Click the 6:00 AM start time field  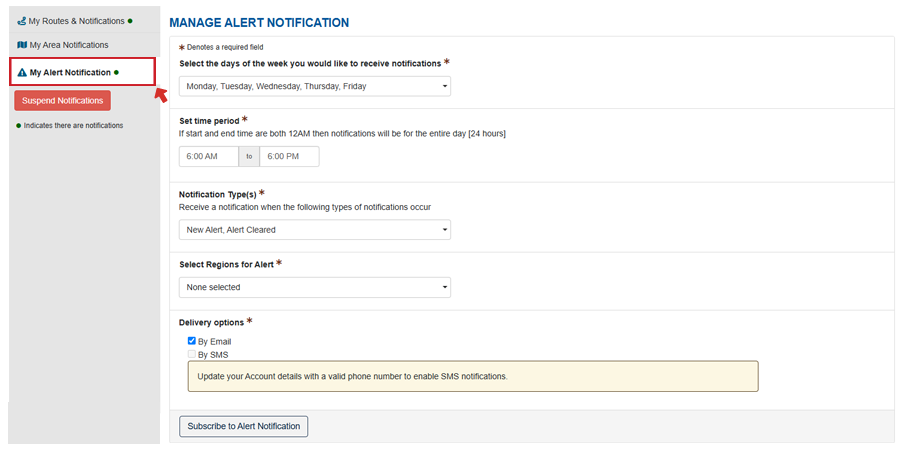click(208, 156)
